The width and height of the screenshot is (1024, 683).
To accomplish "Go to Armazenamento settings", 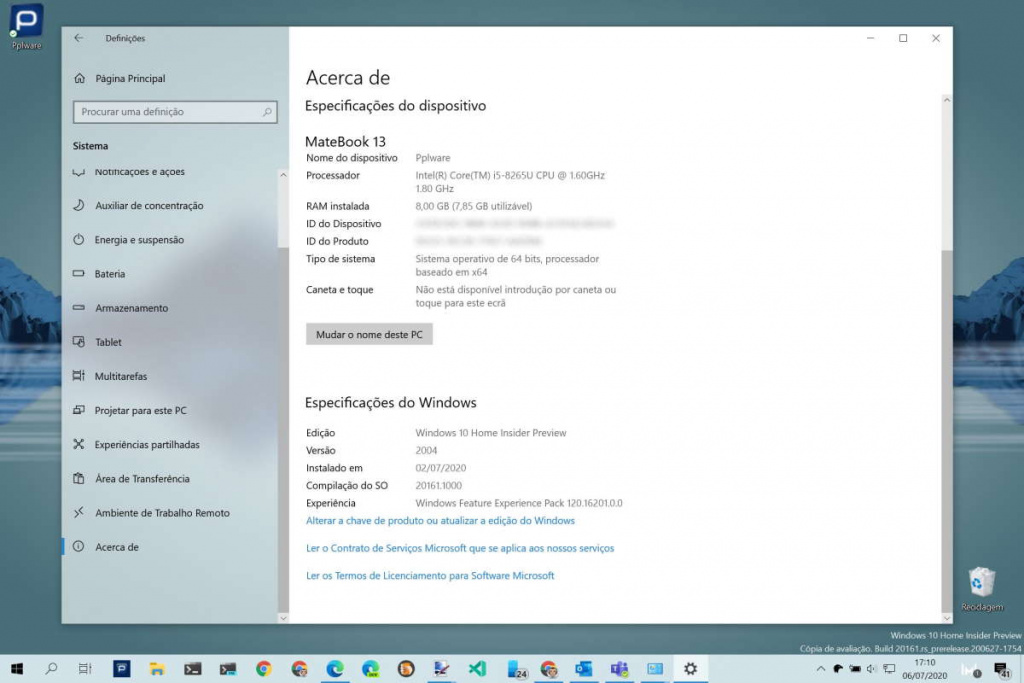I will coord(131,308).
